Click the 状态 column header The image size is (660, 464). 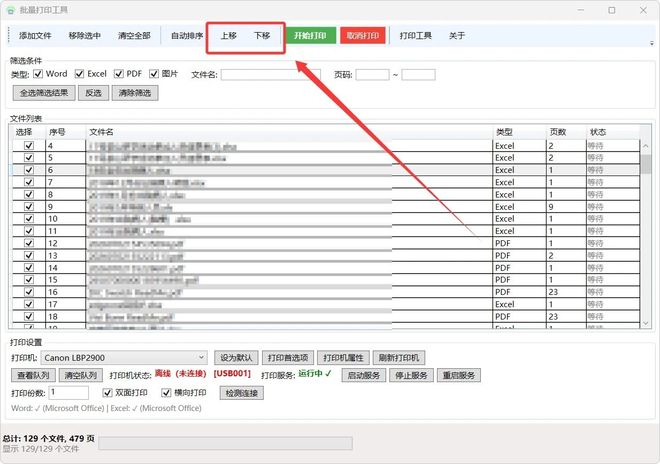[613, 132]
